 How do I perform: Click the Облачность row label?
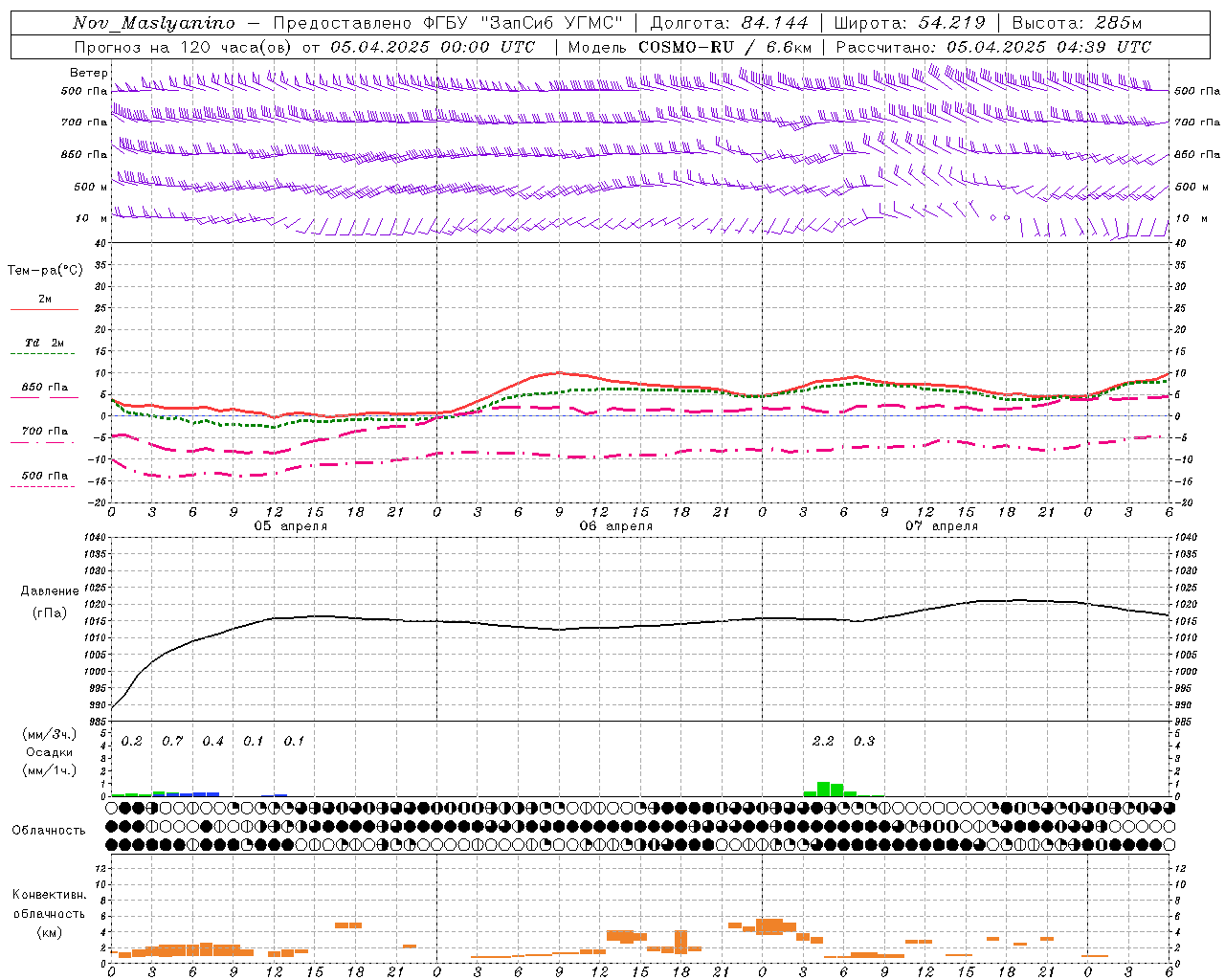49,830
